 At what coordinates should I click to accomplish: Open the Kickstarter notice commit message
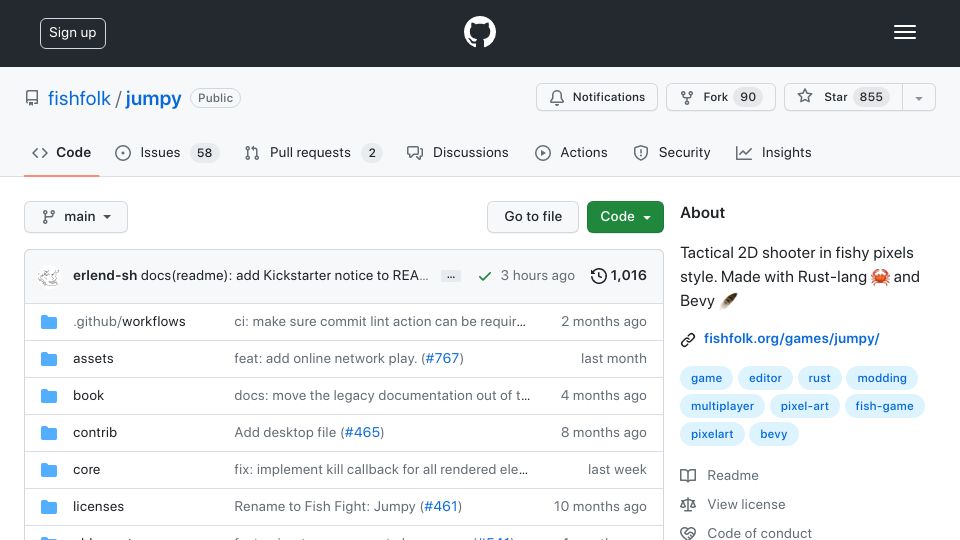point(285,276)
